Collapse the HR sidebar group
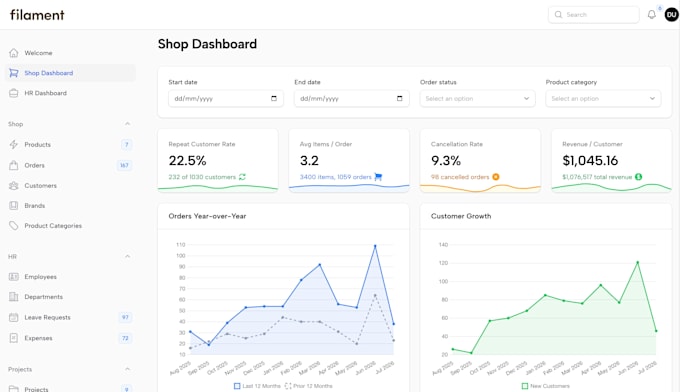 coord(128,257)
